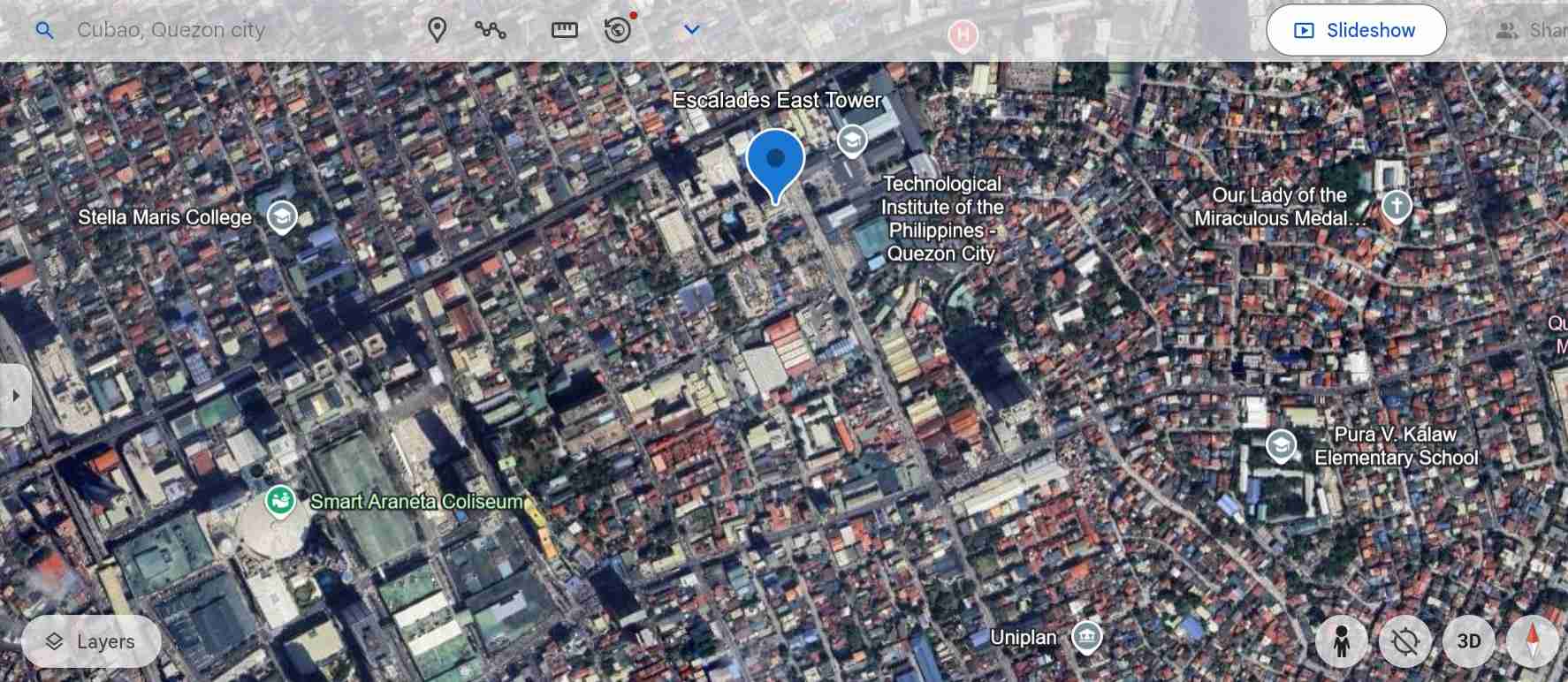The width and height of the screenshot is (1568, 682).
Task: Expand the toolbar dropdown chevron
Action: click(x=692, y=30)
